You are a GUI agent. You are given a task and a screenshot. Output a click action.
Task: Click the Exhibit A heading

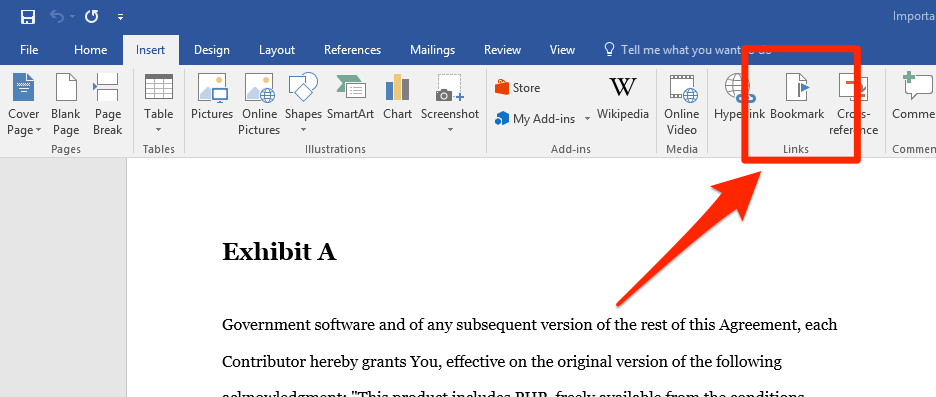tap(279, 252)
